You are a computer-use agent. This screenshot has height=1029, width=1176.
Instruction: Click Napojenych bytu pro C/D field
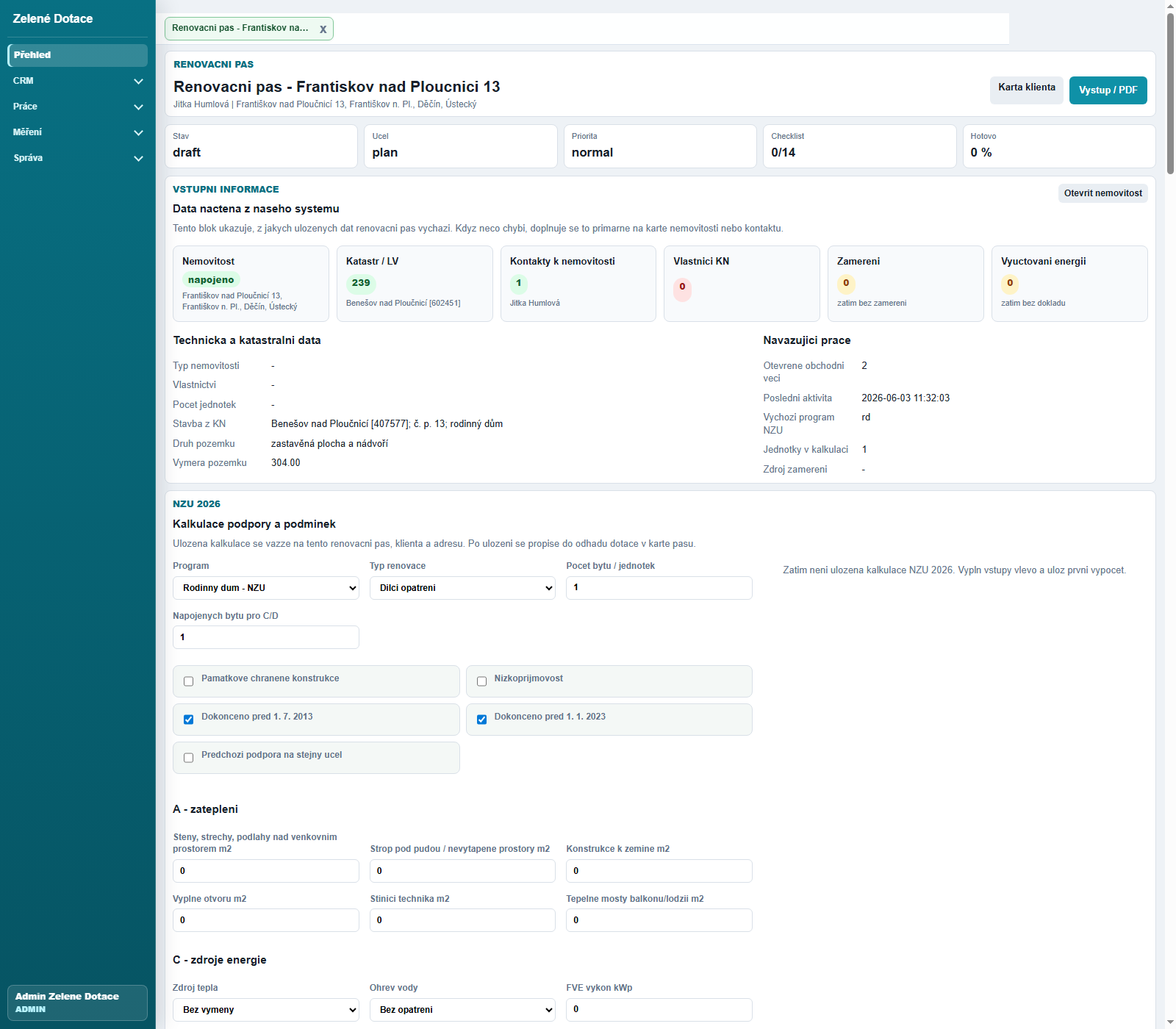266,637
